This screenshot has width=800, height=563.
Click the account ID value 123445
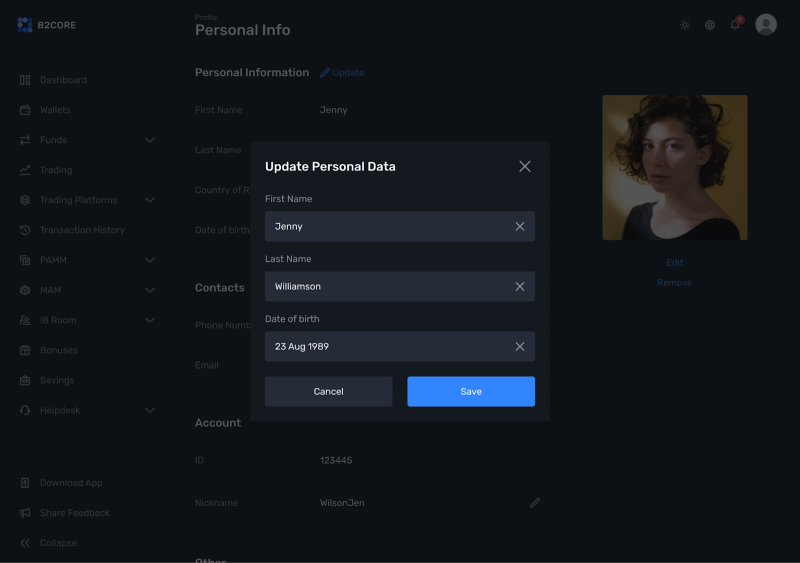click(x=336, y=460)
